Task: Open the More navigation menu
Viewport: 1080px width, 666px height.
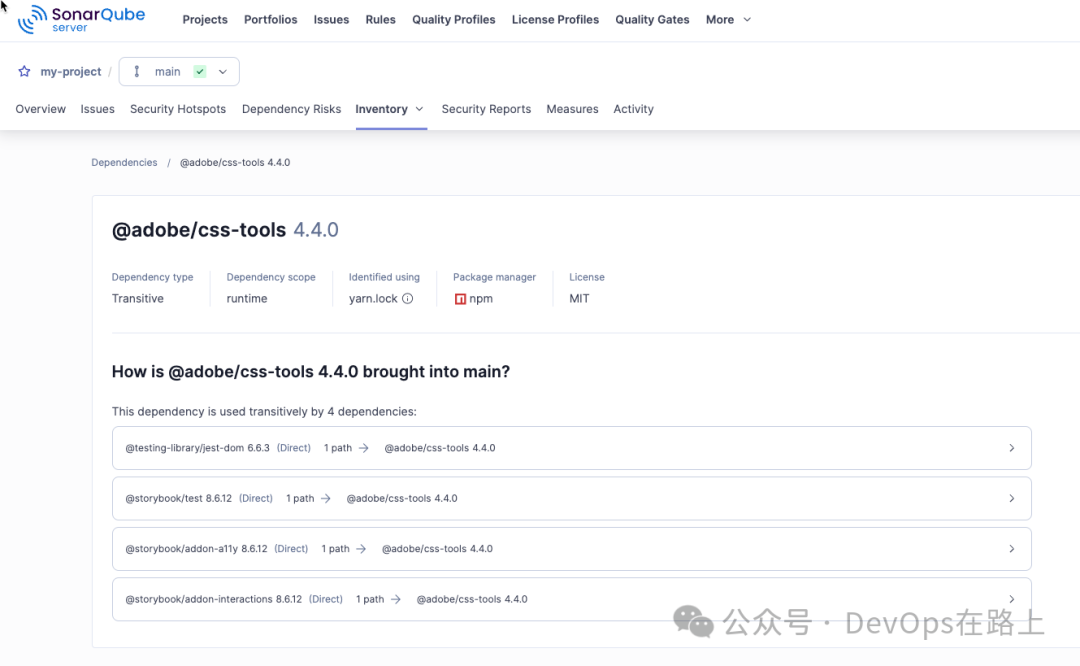Action: click(728, 19)
